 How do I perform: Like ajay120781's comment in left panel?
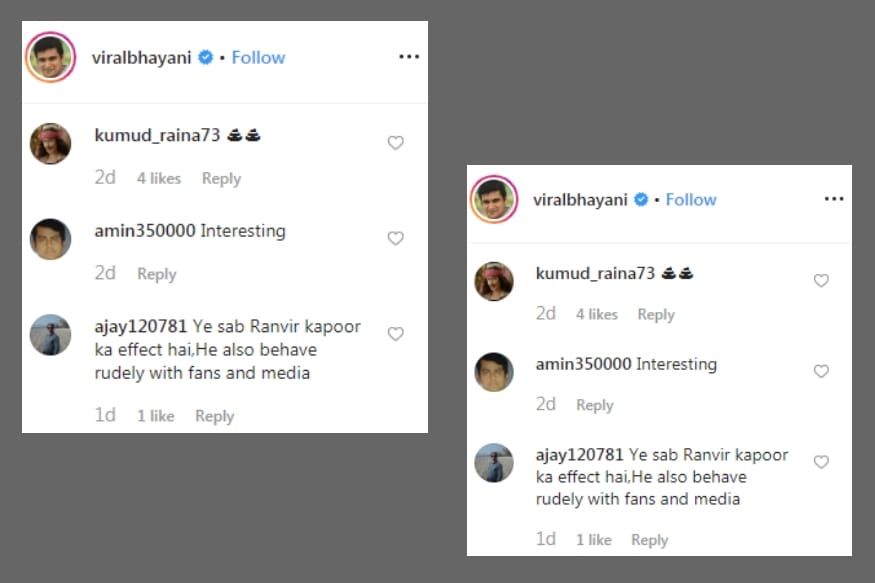tap(395, 334)
